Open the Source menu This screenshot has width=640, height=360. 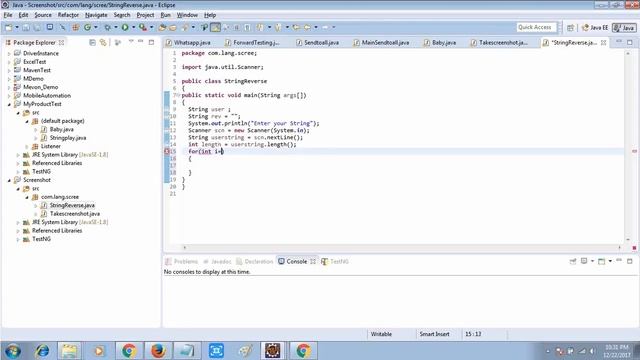43,15
